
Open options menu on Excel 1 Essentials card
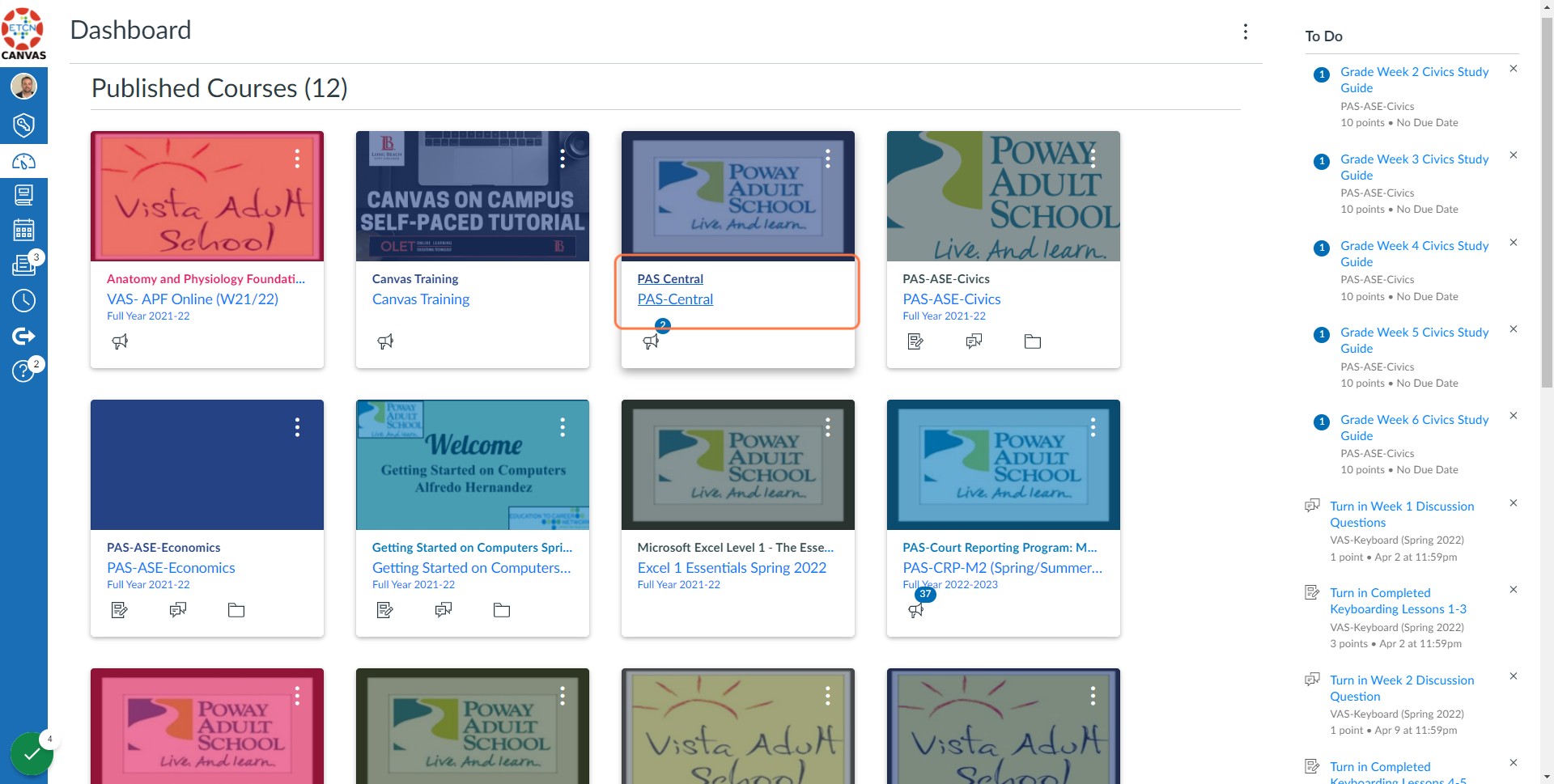tap(828, 427)
